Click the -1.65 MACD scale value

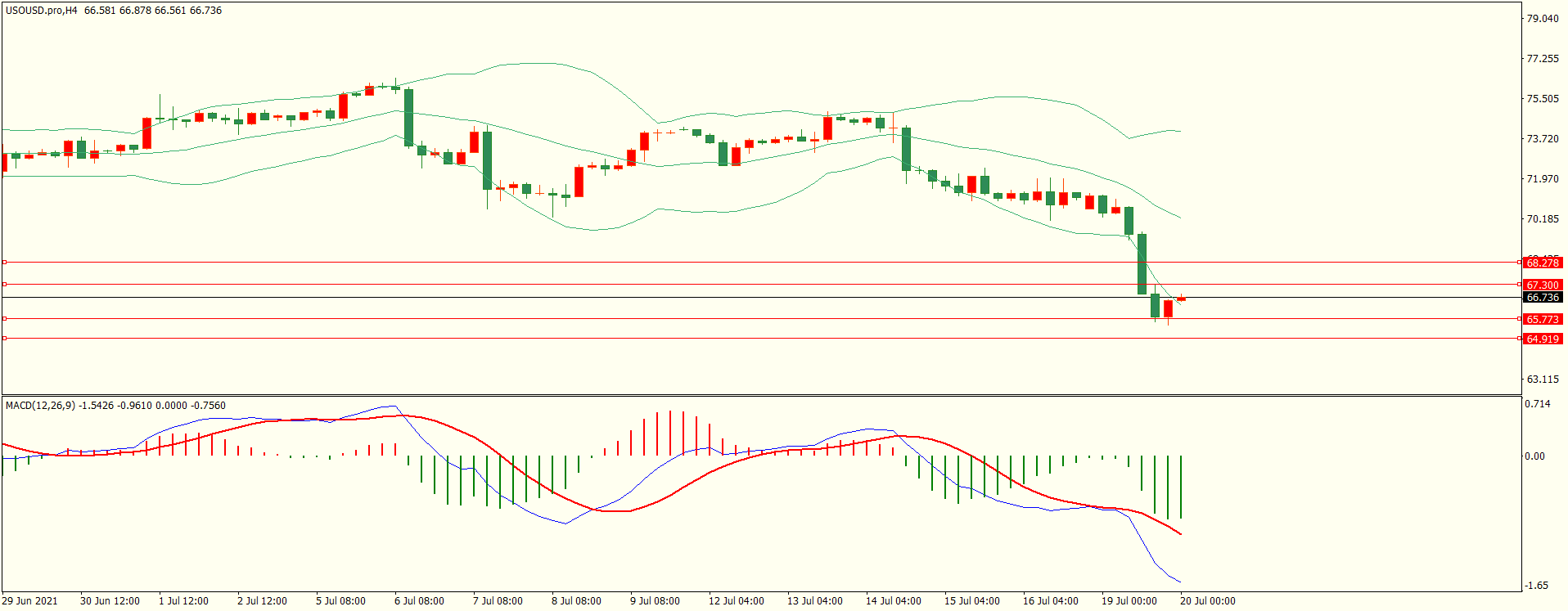coord(1536,586)
